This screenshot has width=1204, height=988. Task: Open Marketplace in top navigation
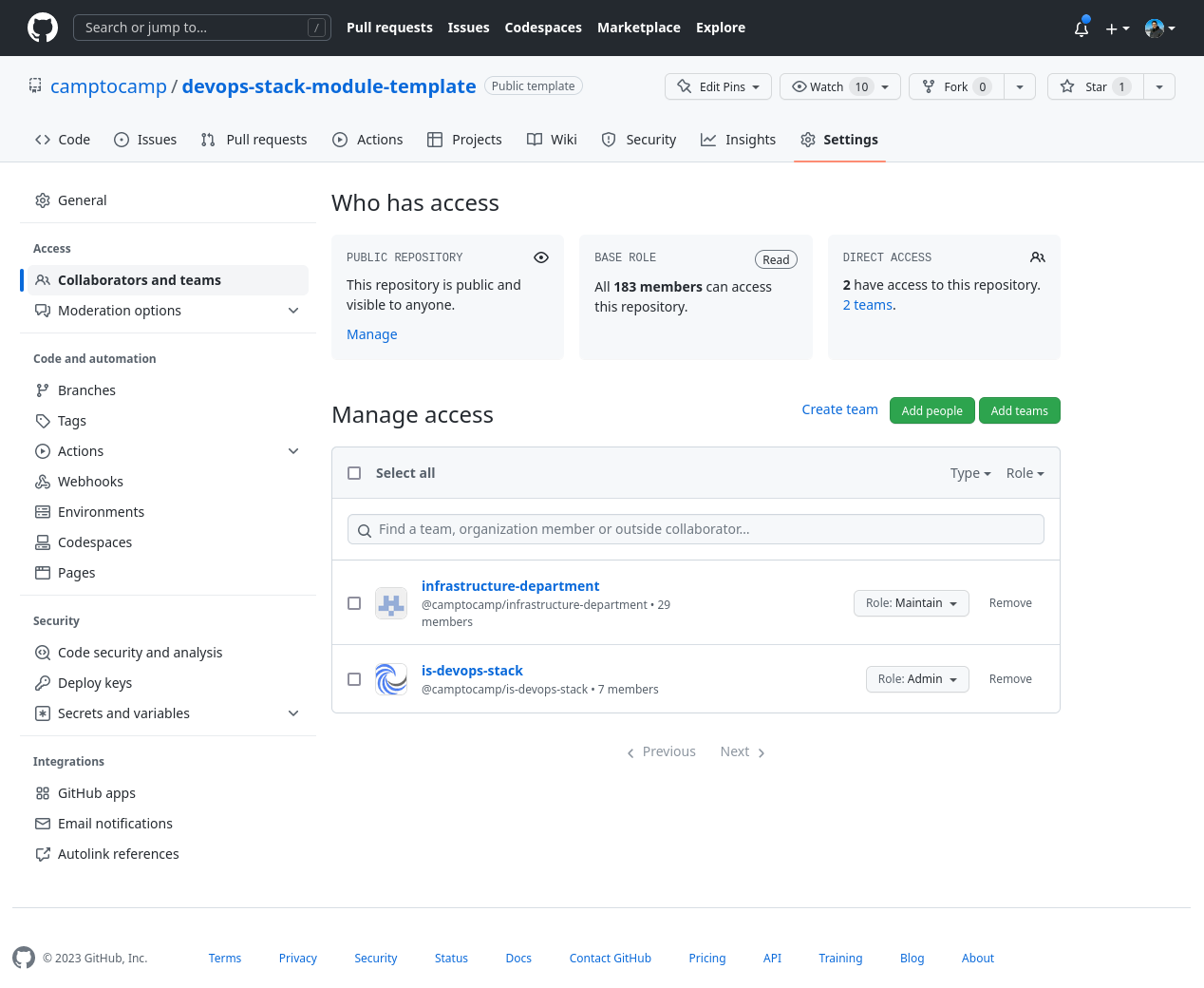[x=639, y=28]
